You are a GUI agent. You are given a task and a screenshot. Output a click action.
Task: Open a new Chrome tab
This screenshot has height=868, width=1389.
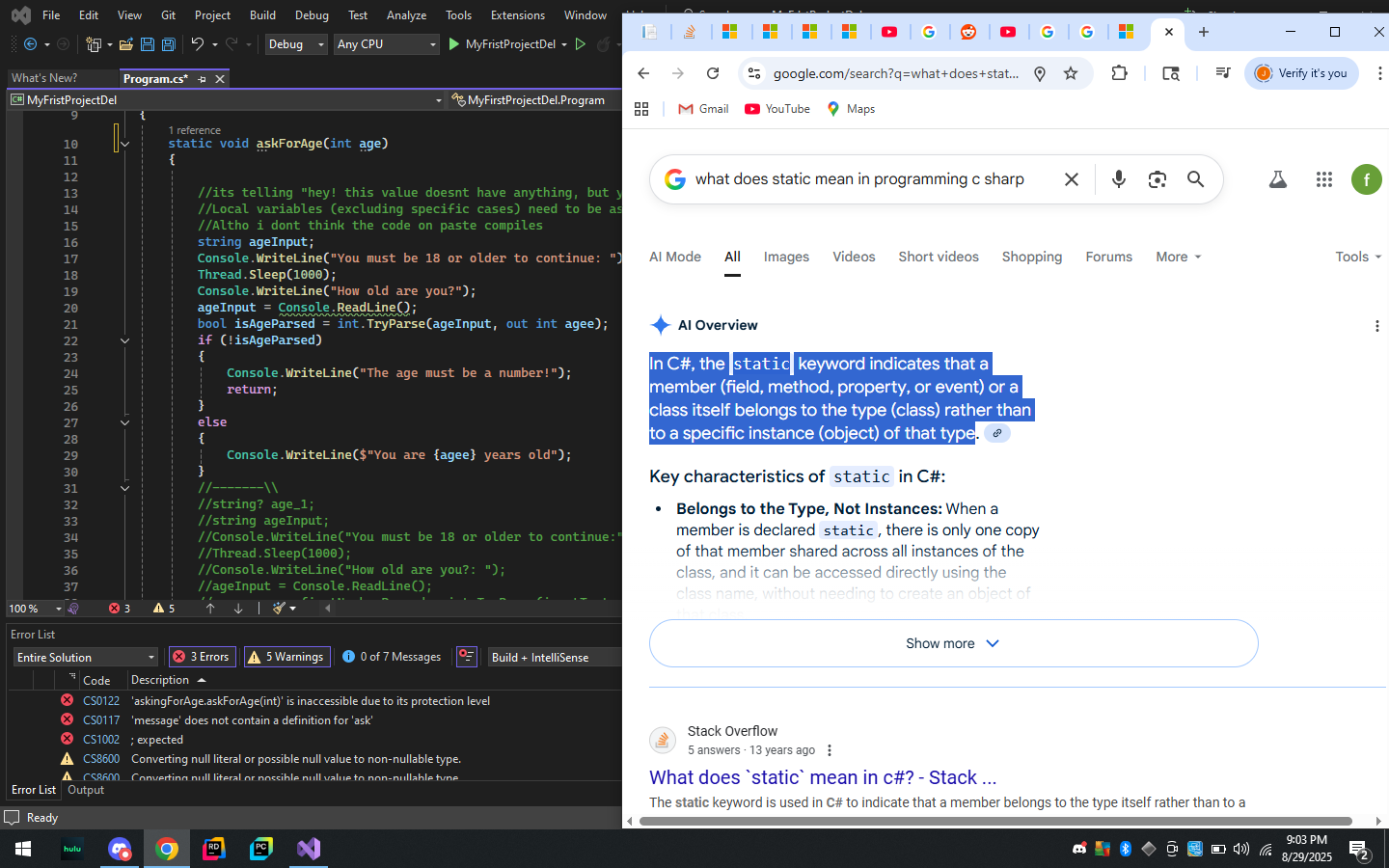[x=1204, y=32]
